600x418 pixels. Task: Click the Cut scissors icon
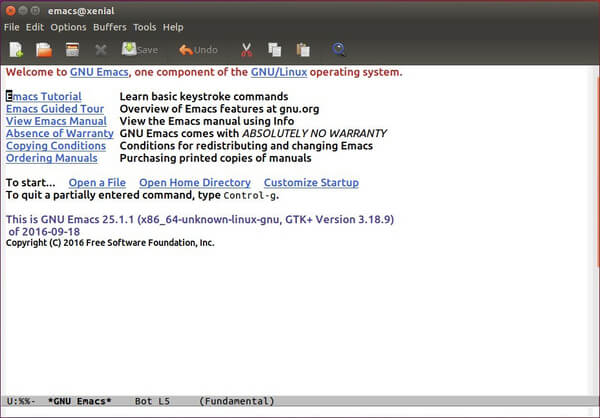[x=247, y=50]
